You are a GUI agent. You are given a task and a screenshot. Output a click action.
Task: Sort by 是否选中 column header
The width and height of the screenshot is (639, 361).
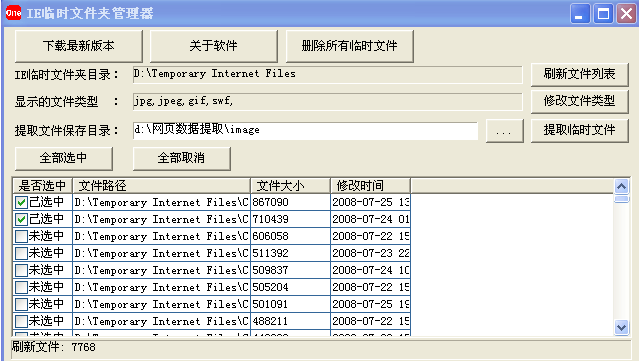click(x=42, y=186)
